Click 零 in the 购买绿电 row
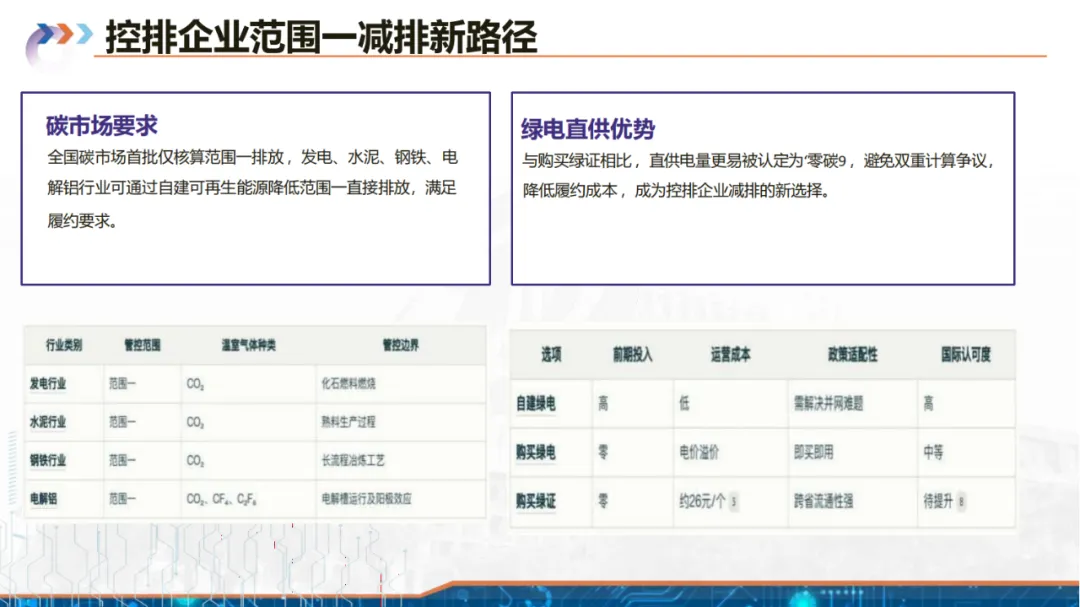 (603, 453)
